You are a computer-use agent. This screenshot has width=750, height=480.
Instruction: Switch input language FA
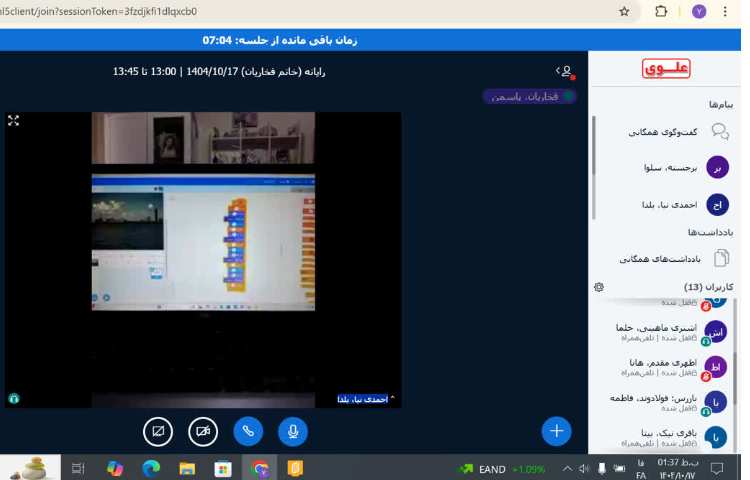[641, 469]
